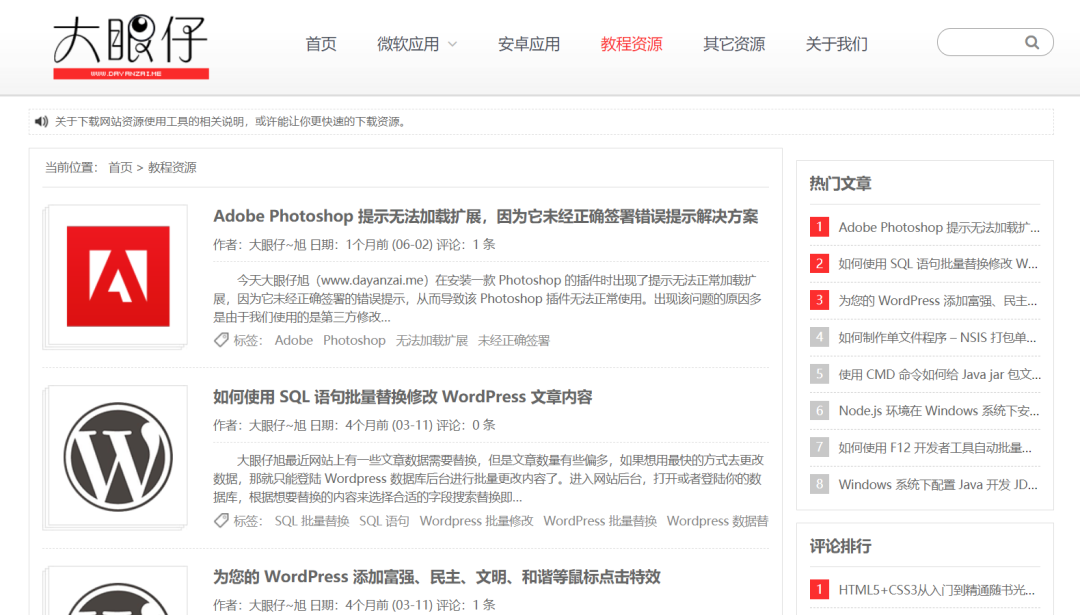The height and width of the screenshot is (615, 1080).
Task: Click 教程资源 in the breadcrumb
Action: [172, 167]
